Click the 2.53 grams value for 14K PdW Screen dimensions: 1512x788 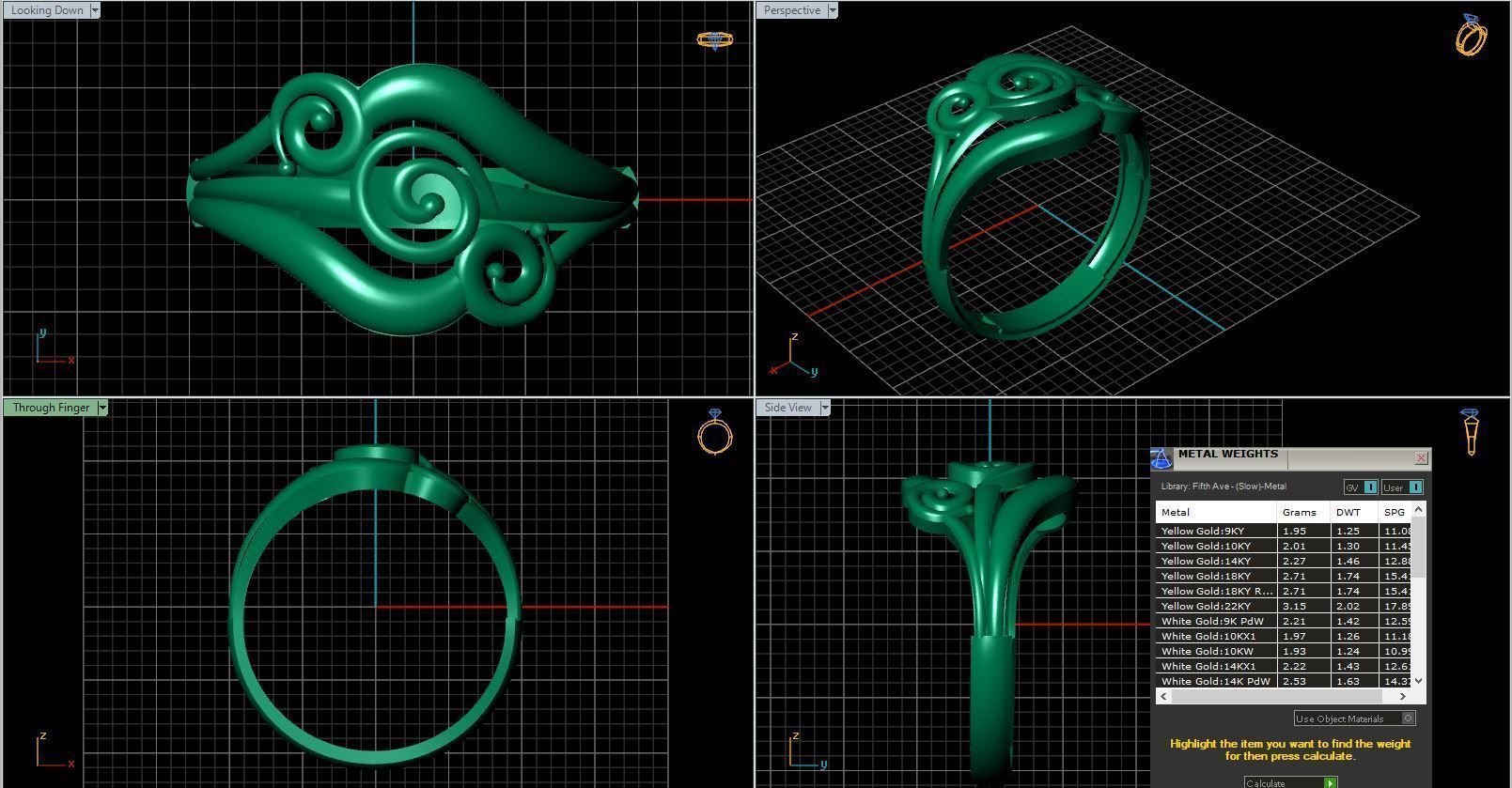[1304, 681]
